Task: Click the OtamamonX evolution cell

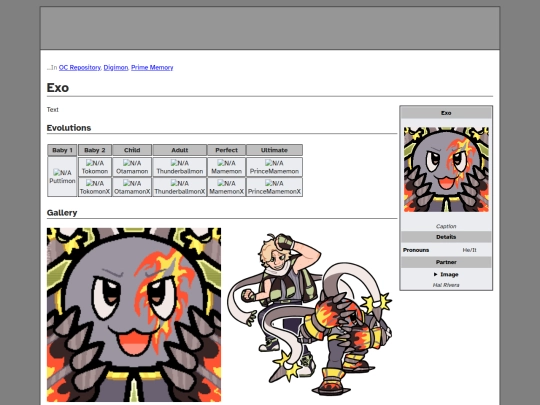Action: tap(132, 187)
